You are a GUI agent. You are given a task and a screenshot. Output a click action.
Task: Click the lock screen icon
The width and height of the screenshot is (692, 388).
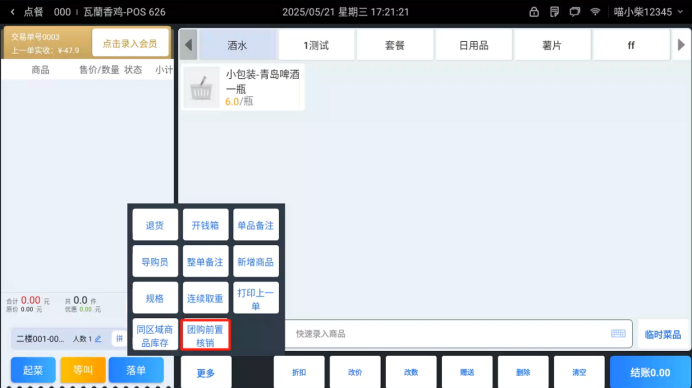pos(534,12)
